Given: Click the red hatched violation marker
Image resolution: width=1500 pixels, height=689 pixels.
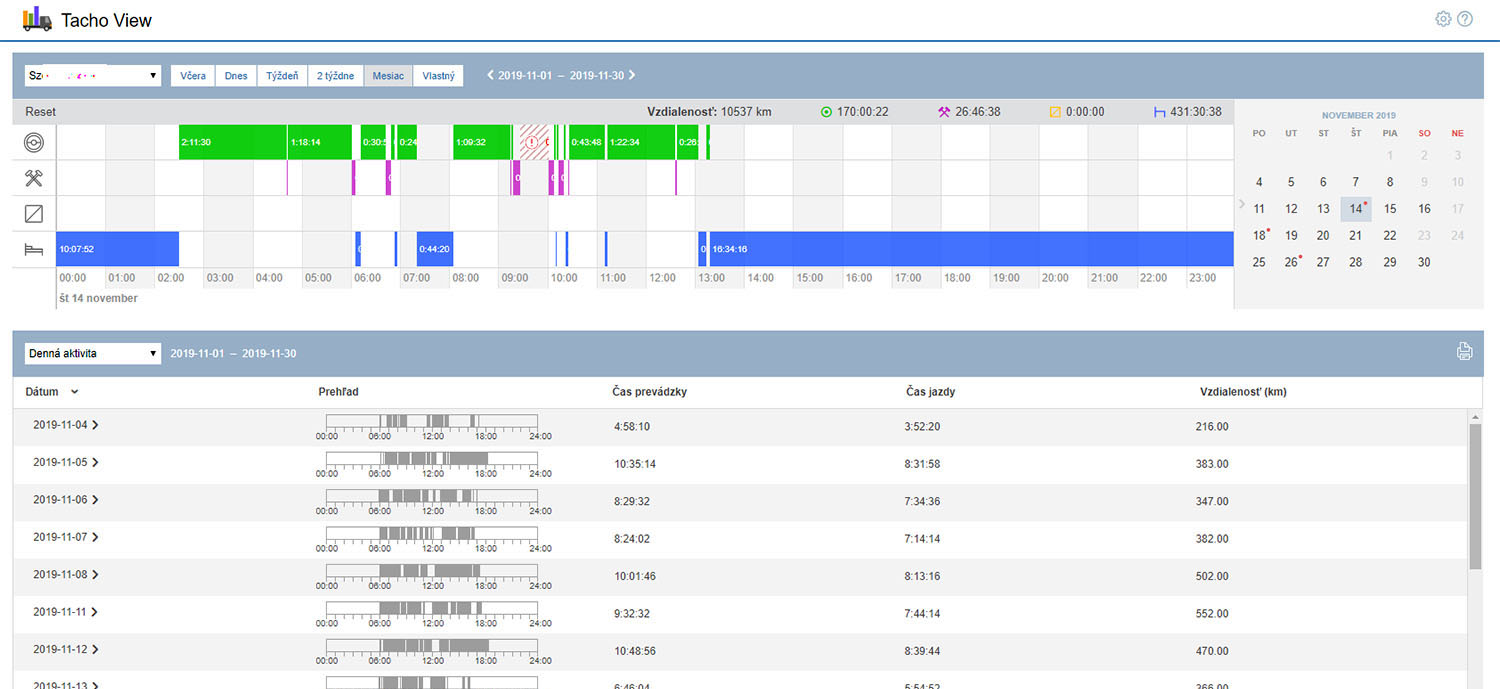Looking at the screenshot, I should pyautogui.click(x=534, y=142).
